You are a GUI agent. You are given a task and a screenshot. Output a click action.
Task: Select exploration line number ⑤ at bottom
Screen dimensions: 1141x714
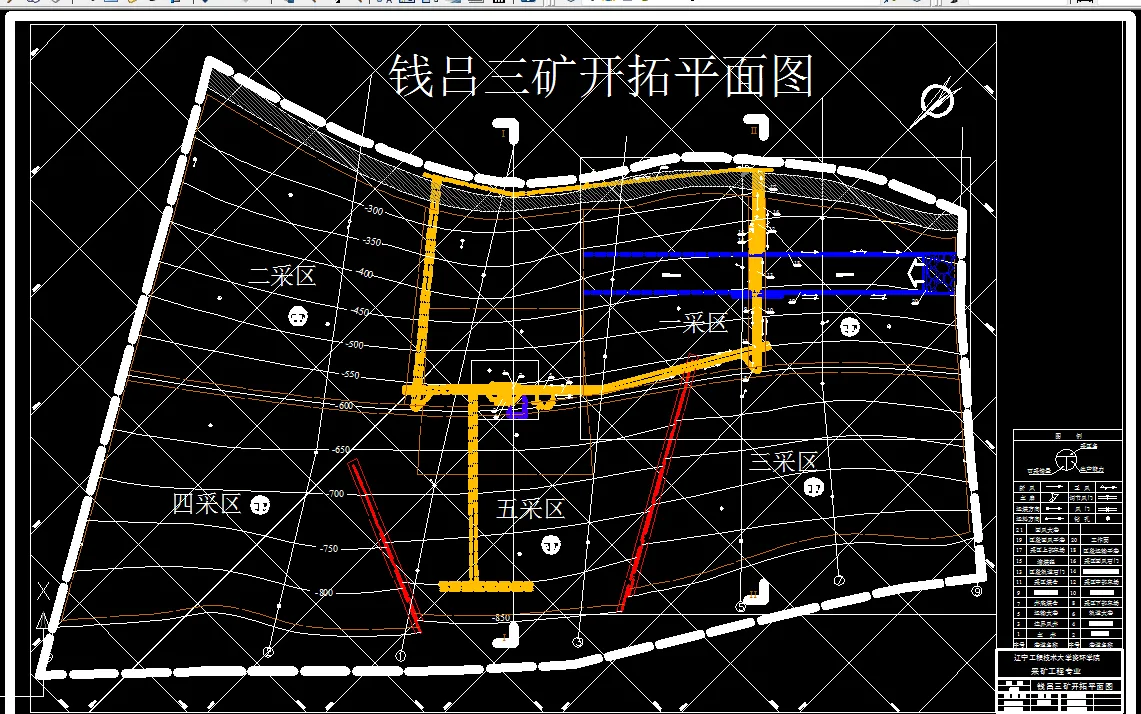(740, 606)
